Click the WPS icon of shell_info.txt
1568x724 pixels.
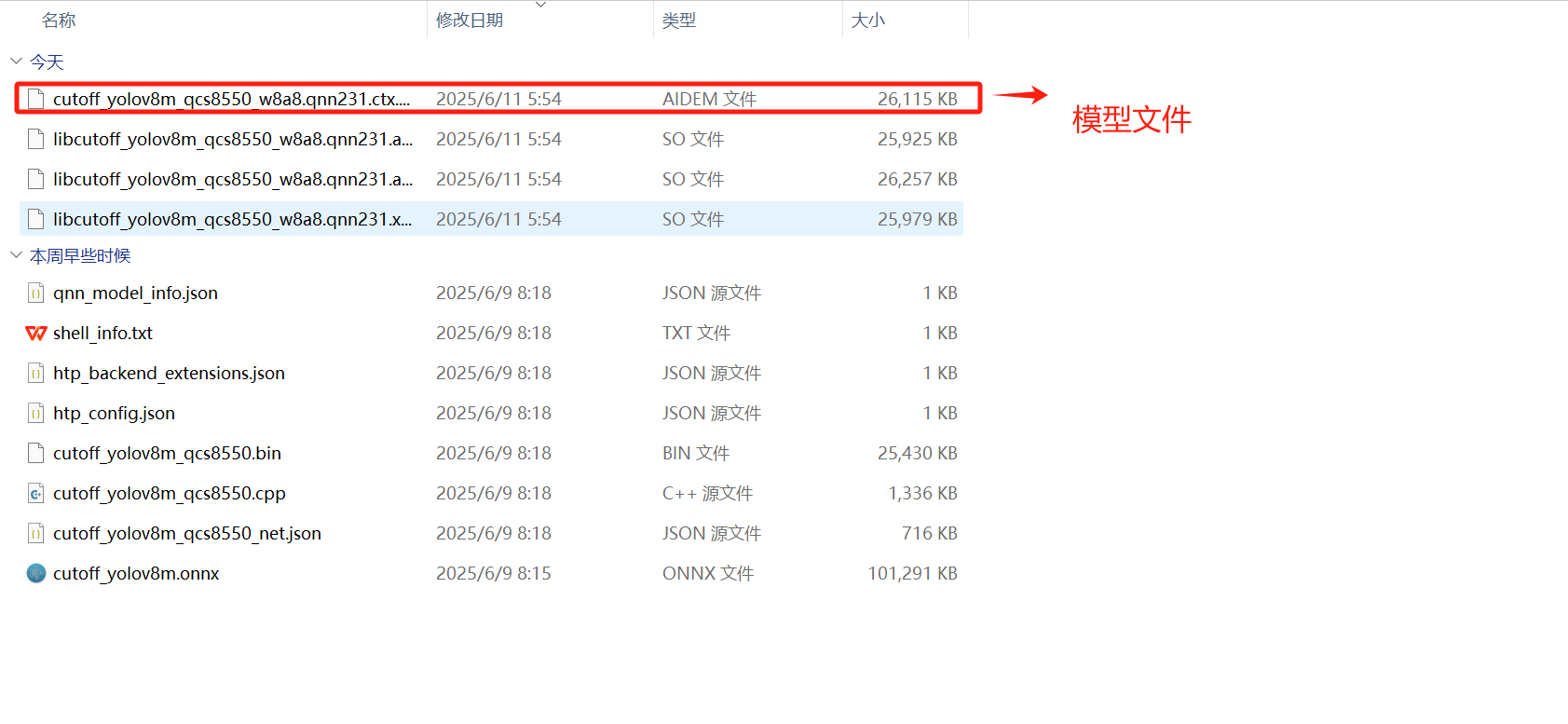(35, 333)
